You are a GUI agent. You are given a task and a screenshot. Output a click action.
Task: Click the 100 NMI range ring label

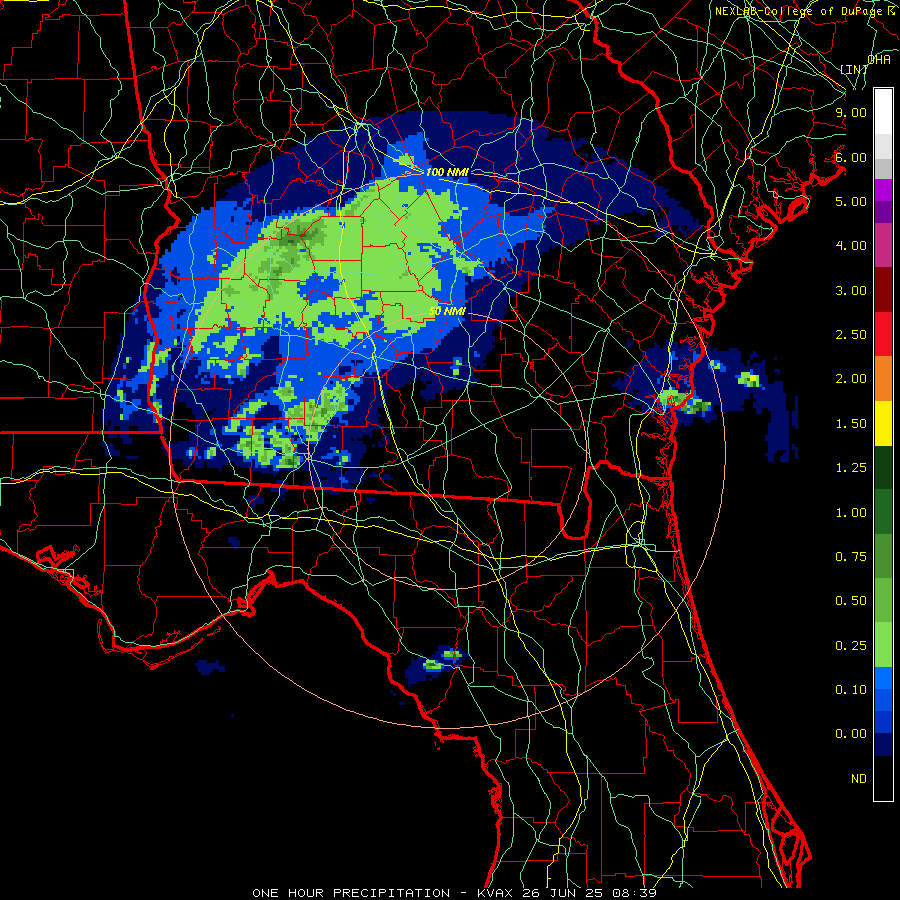pos(447,172)
